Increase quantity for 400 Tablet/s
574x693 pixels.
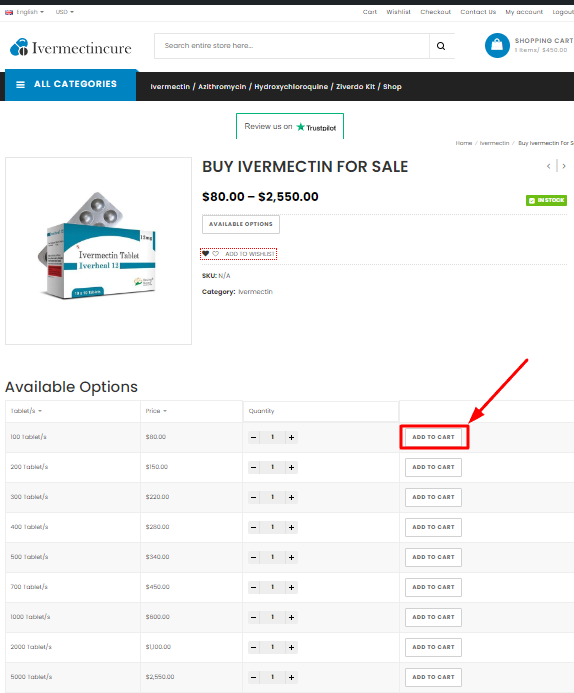coord(292,528)
